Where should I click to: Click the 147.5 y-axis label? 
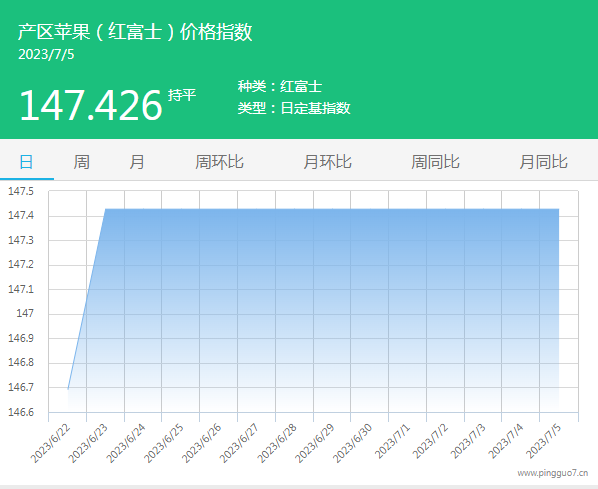pyautogui.click(x=21, y=191)
